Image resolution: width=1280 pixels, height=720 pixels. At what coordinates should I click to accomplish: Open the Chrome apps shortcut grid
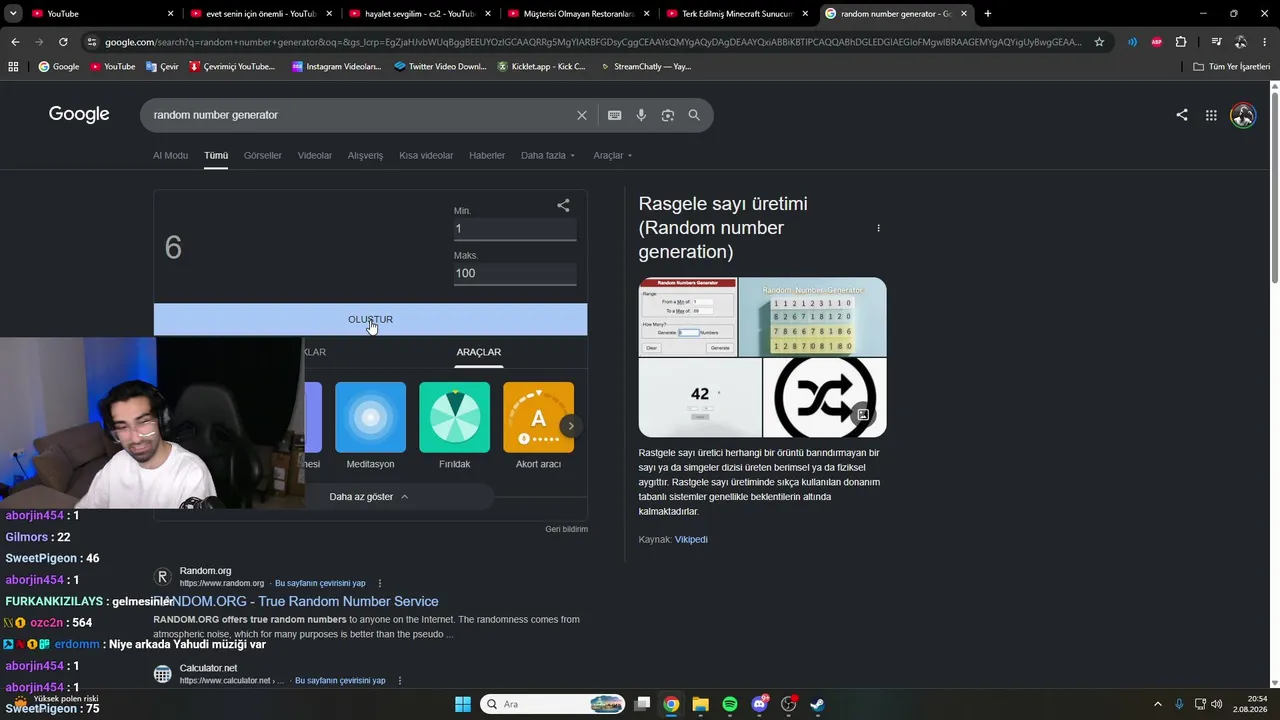click(x=13, y=67)
